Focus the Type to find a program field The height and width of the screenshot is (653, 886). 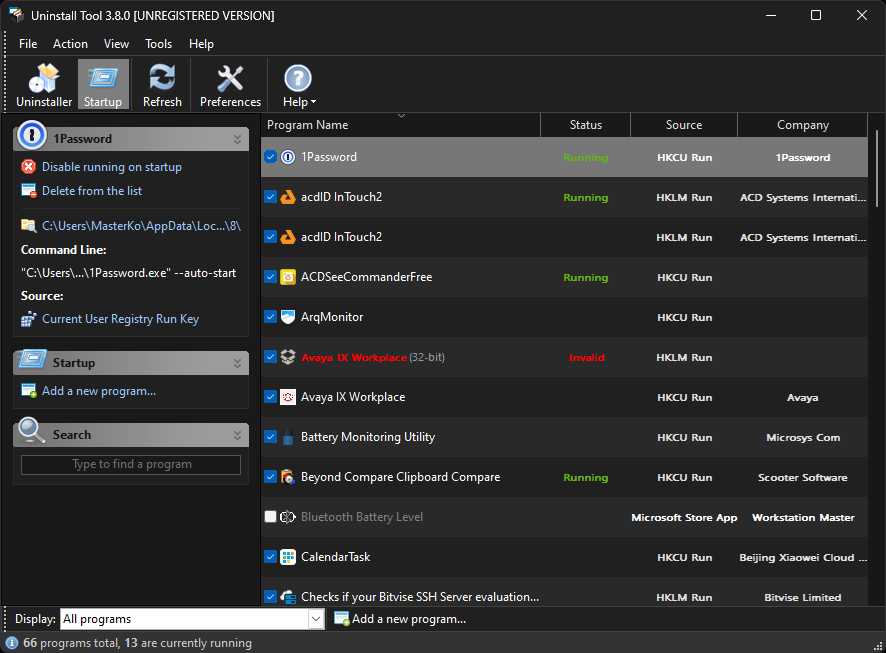pos(131,464)
